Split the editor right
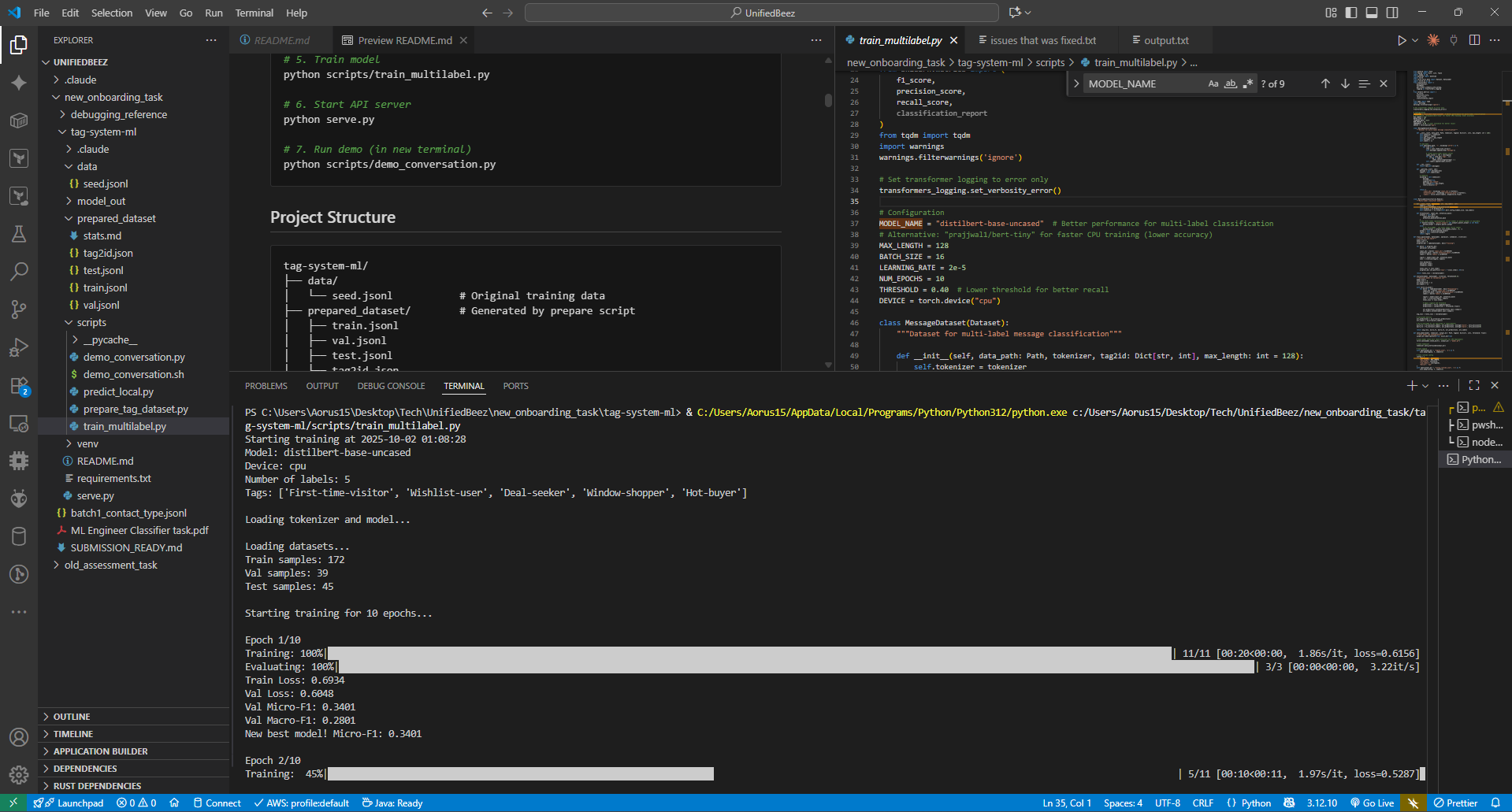 click(1474, 40)
